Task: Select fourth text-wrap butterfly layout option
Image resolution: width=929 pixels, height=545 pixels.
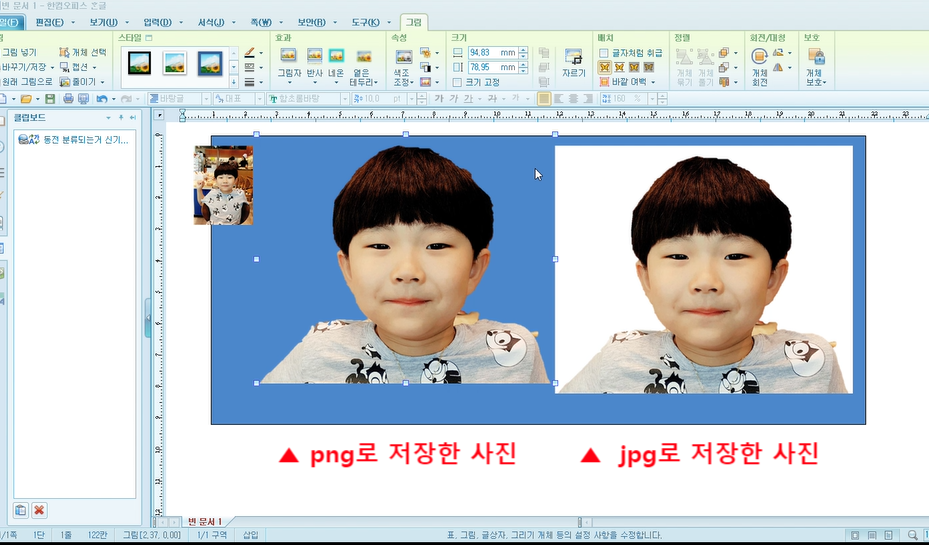Action: [649, 68]
